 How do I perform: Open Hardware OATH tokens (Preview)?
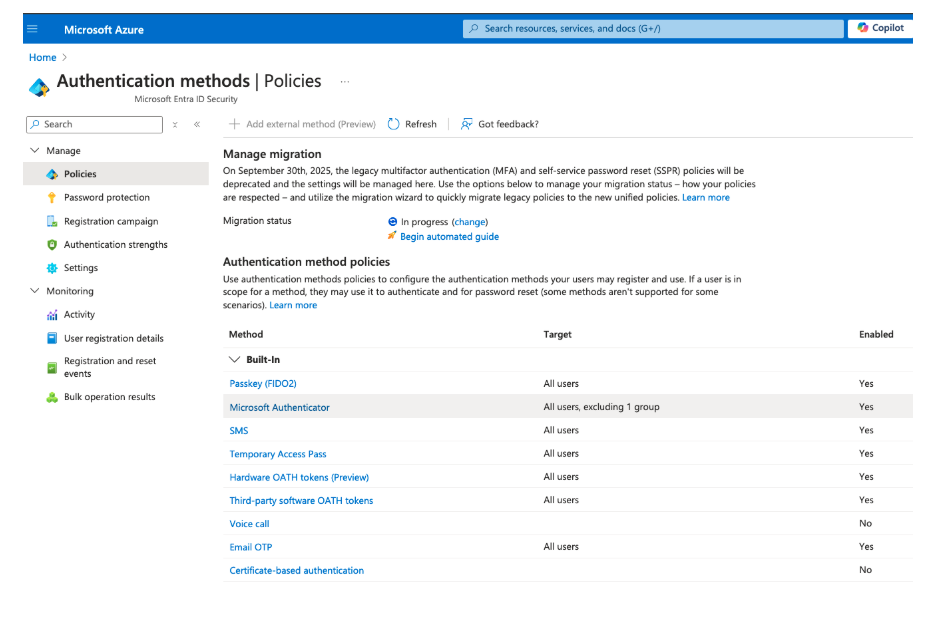tap(299, 477)
